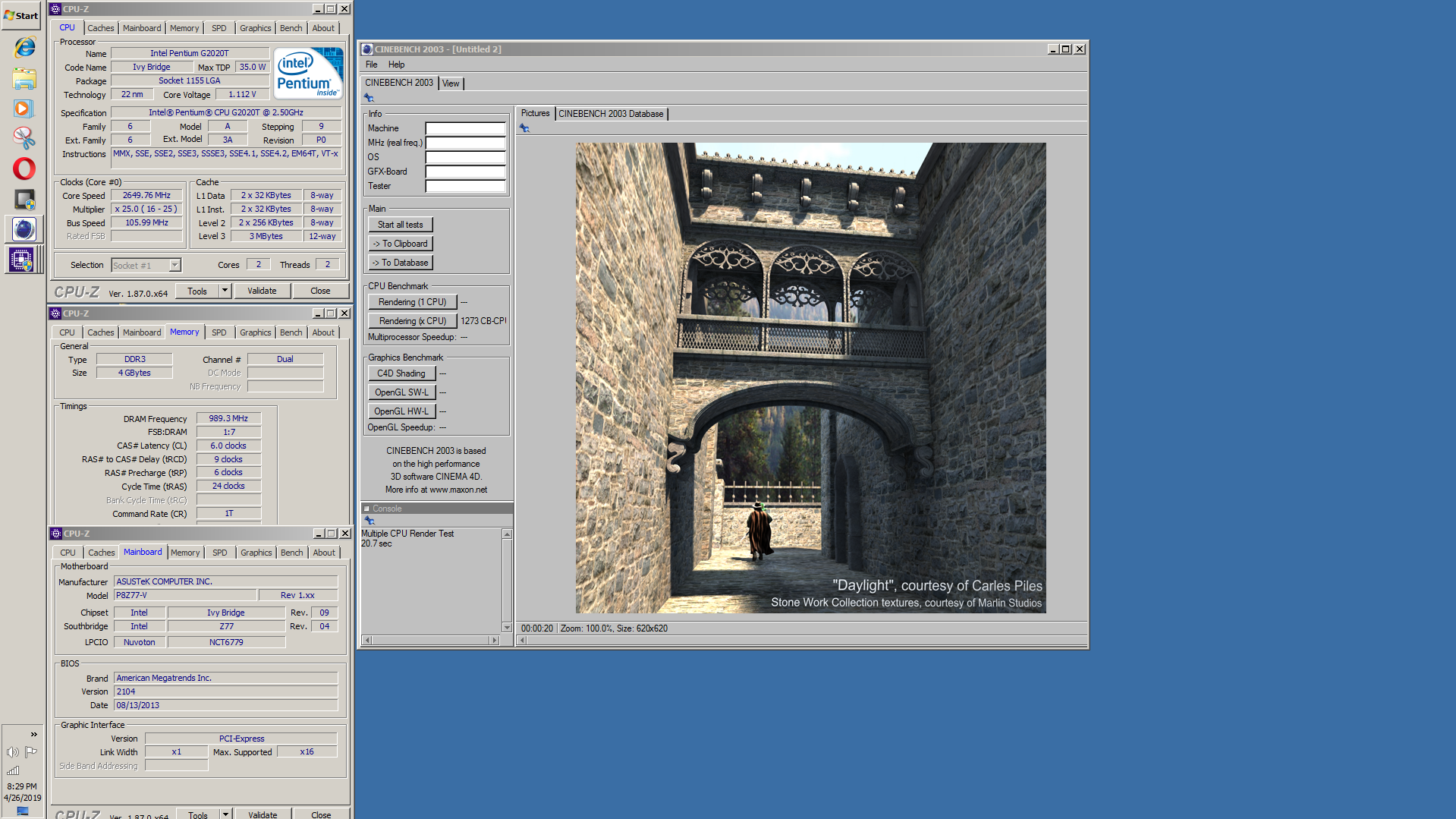Expand hidden tray icons with the double chevron
Image resolution: width=1456 pixels, height=819 pixels.
[33, 734]
